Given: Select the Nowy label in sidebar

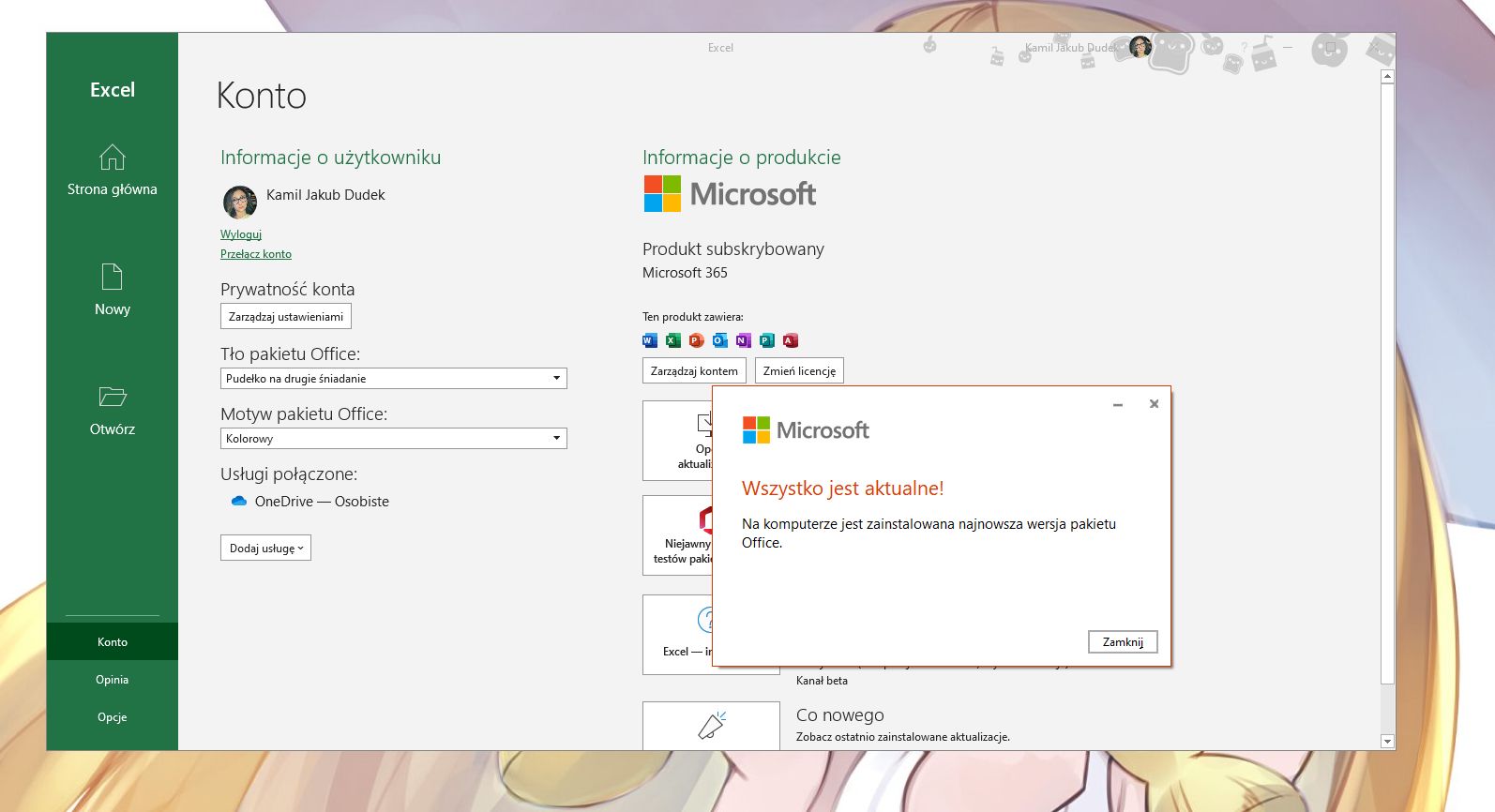Looking at the screenshot, I should [113, 309].
